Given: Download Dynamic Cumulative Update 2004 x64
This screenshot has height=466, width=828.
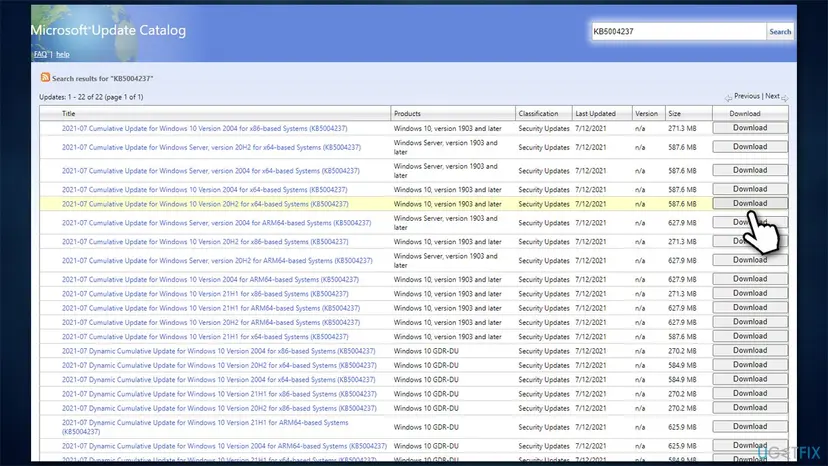Looking at the screenshot, I should coord(750,379).
